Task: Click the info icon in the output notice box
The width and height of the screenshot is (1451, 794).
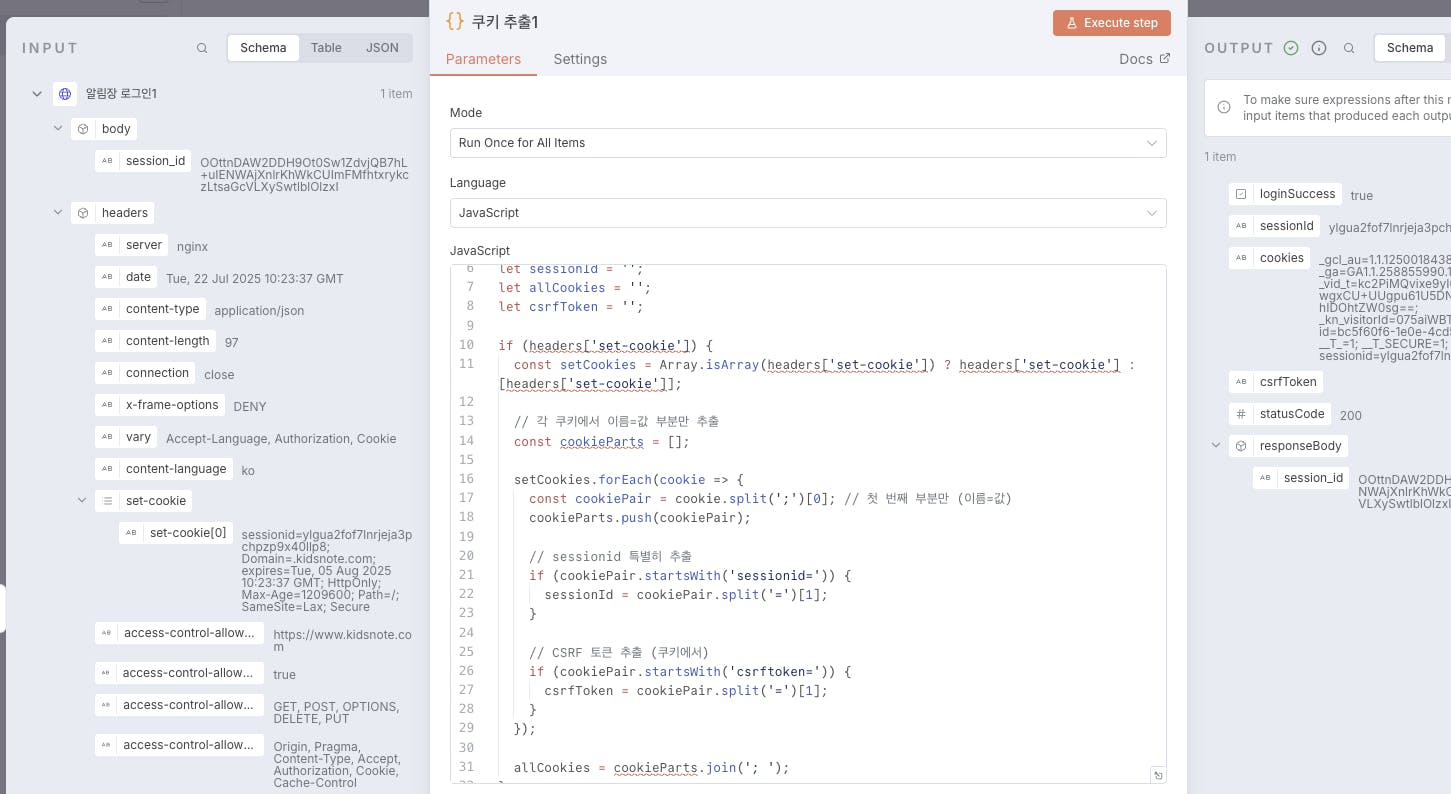Action: [1224, 107]
